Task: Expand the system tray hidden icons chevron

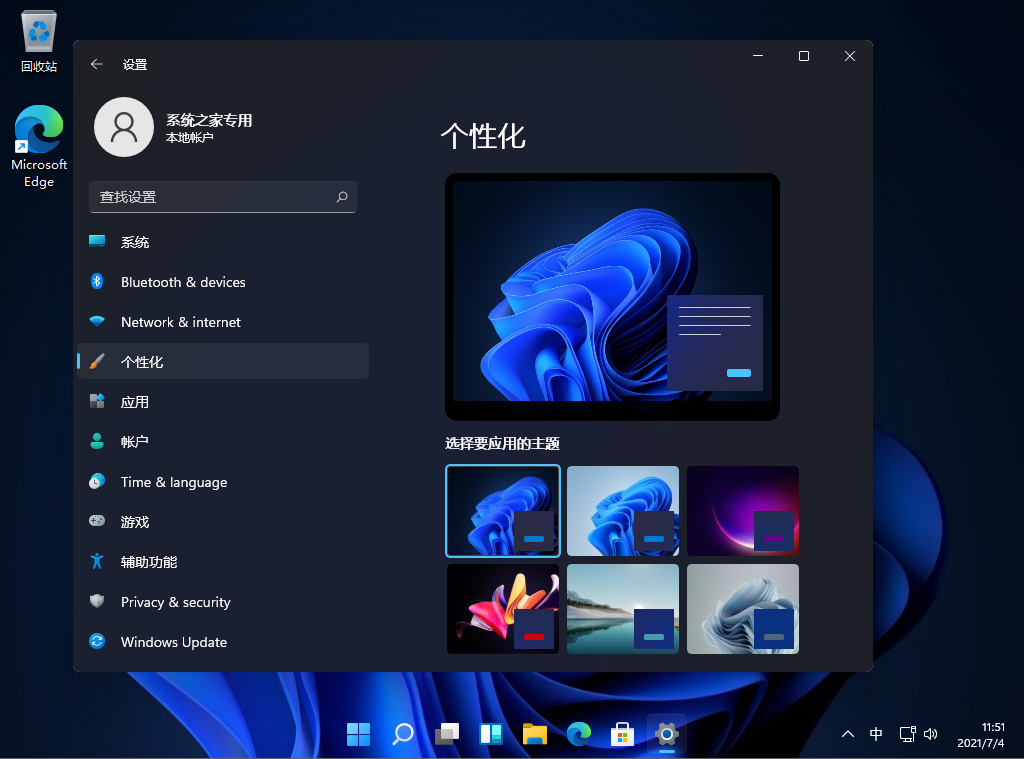Action: point(848,734)
